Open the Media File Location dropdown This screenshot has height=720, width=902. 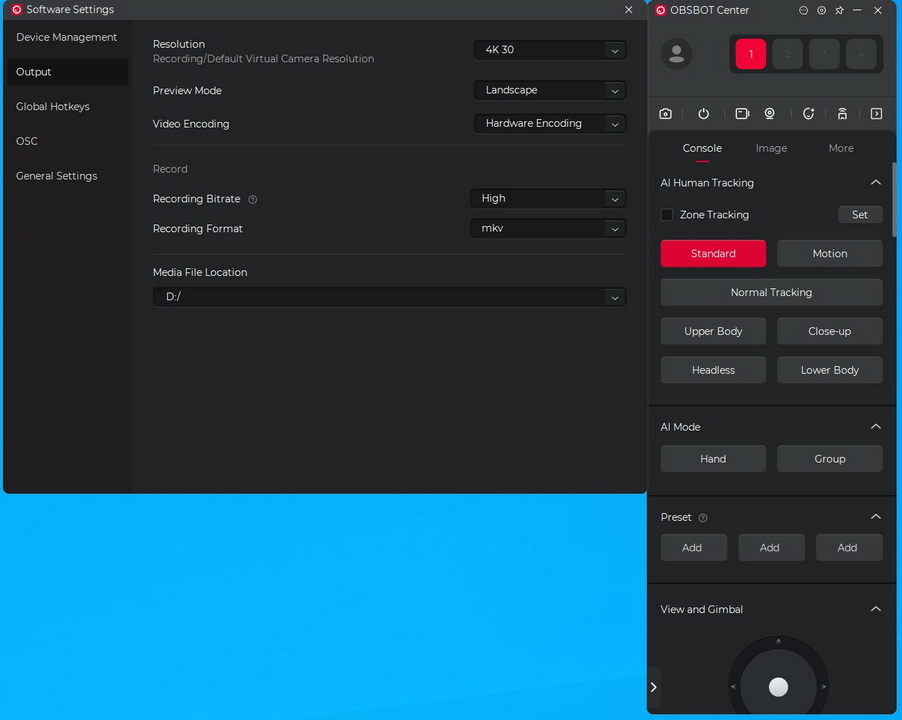389,297
